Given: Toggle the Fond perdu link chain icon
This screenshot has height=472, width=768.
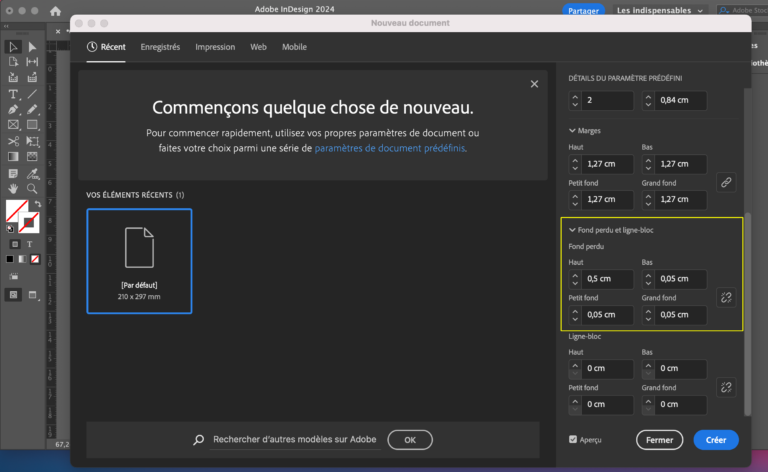Looking at the screenshot, I should pyautogui.click(x=726, y=297).
